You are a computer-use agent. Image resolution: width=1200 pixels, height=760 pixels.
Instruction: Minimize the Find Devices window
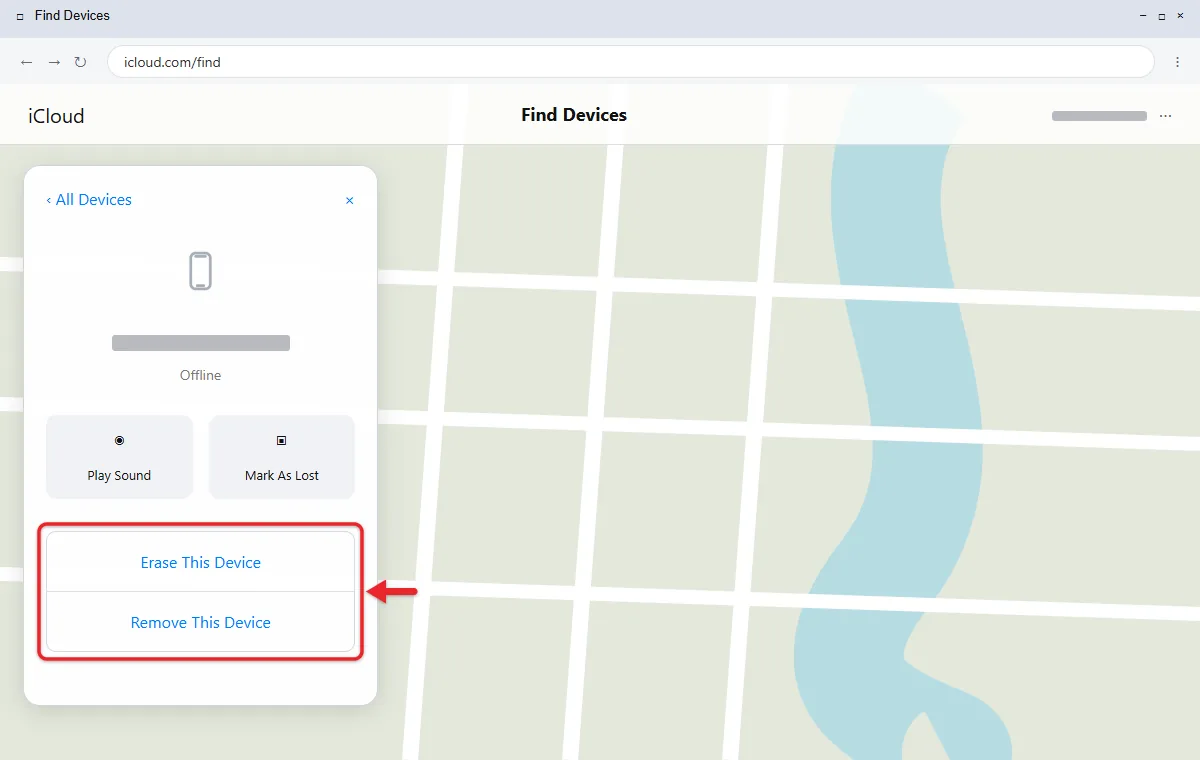tap(1143, 17)
